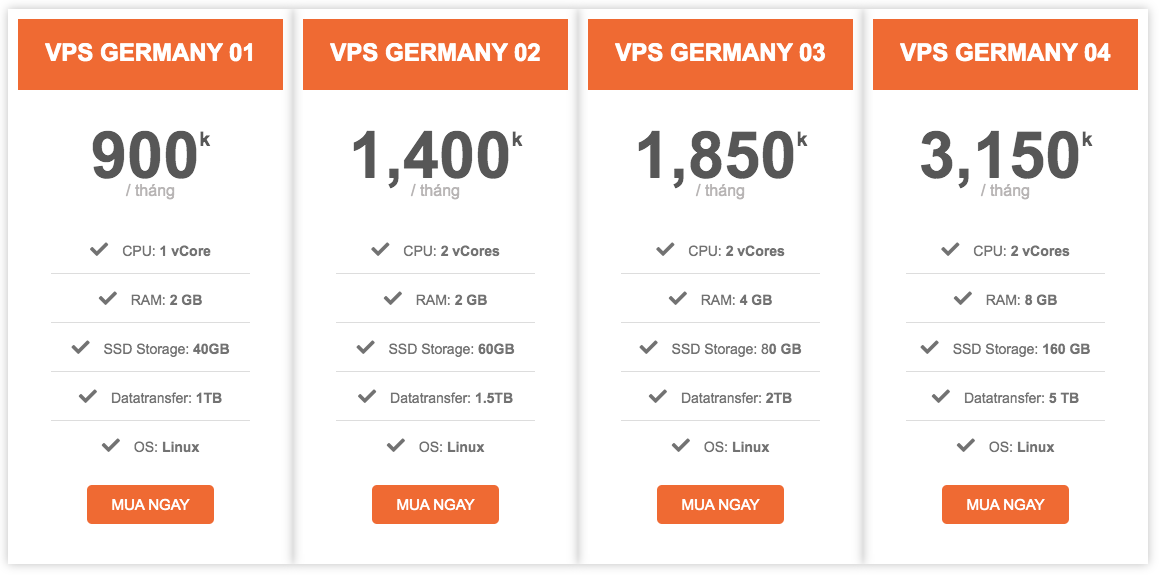Click checkmark beside SSD Storage: 40GB
The image size is (1159, 575).
point(81,347)
